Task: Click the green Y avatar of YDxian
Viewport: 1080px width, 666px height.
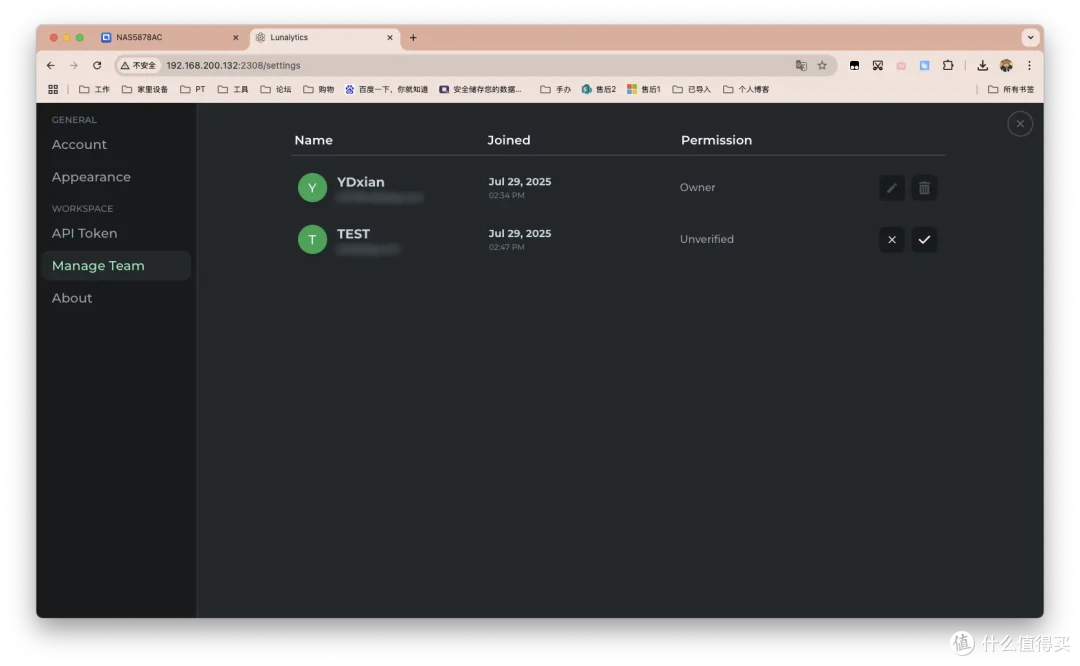Action: 312,187
